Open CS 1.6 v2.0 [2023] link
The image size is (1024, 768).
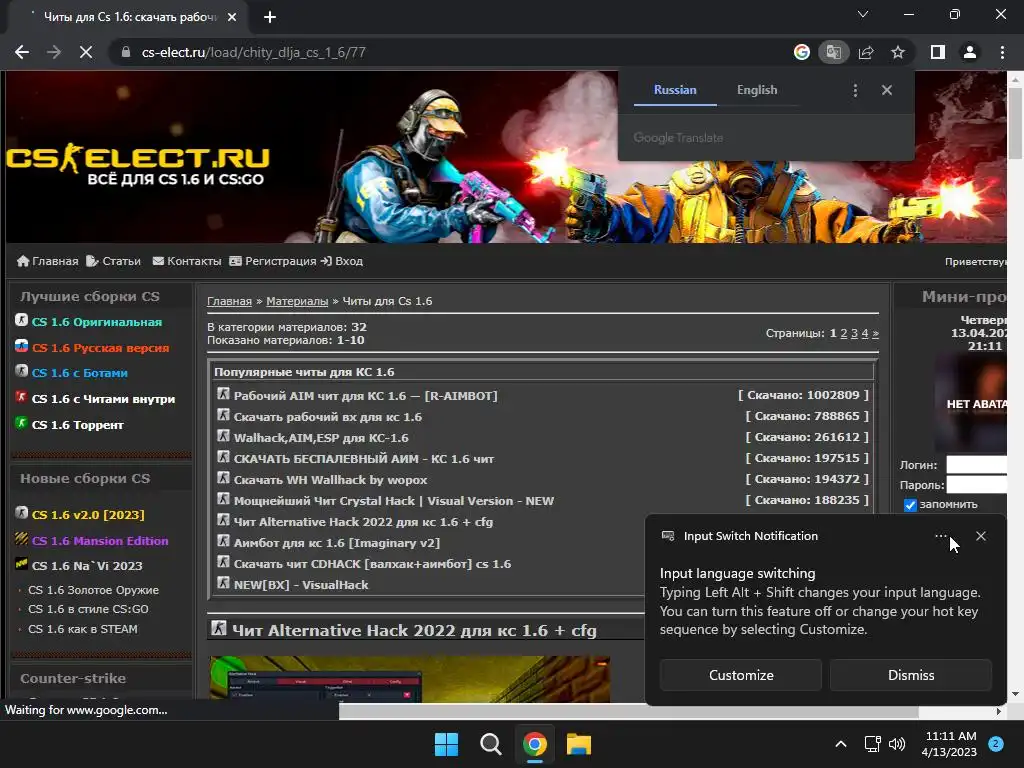coord(88,515)
